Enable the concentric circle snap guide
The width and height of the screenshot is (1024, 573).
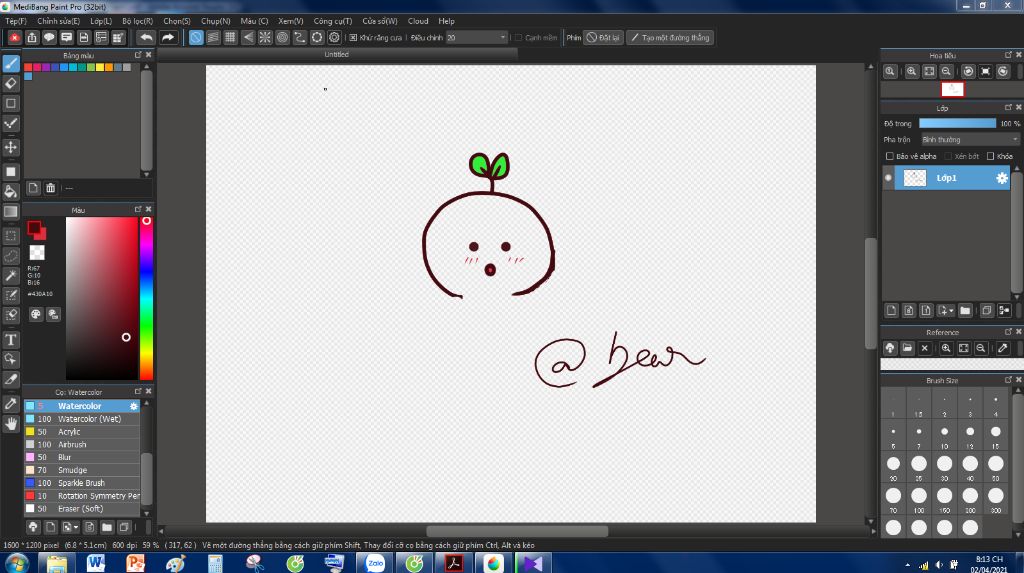click(282, 37)
